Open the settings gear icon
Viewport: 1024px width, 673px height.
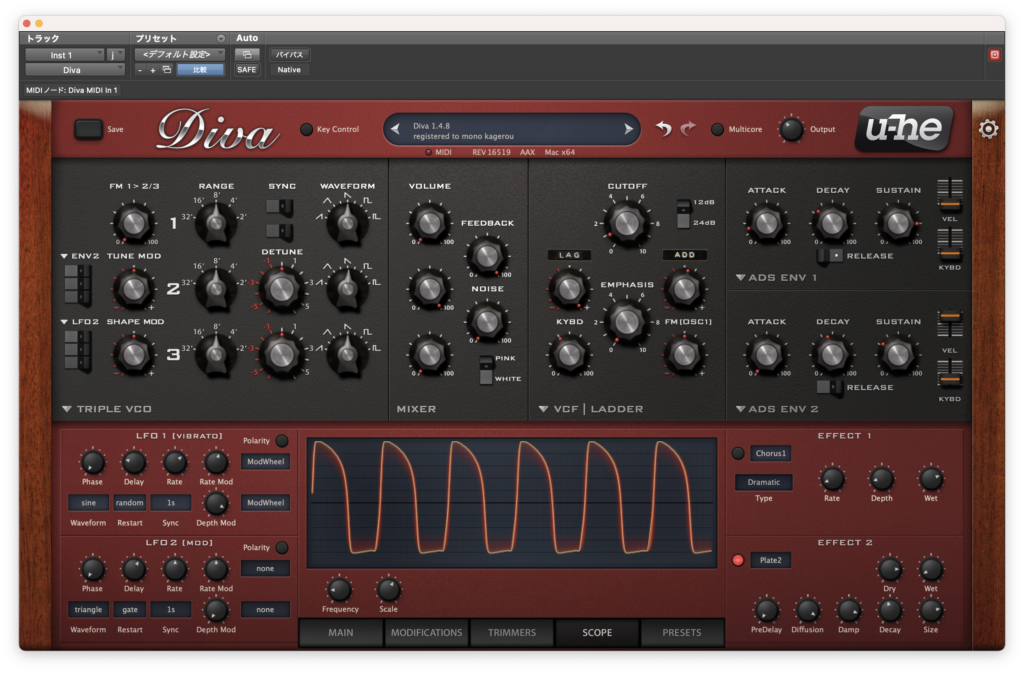[x=988, y=129]
